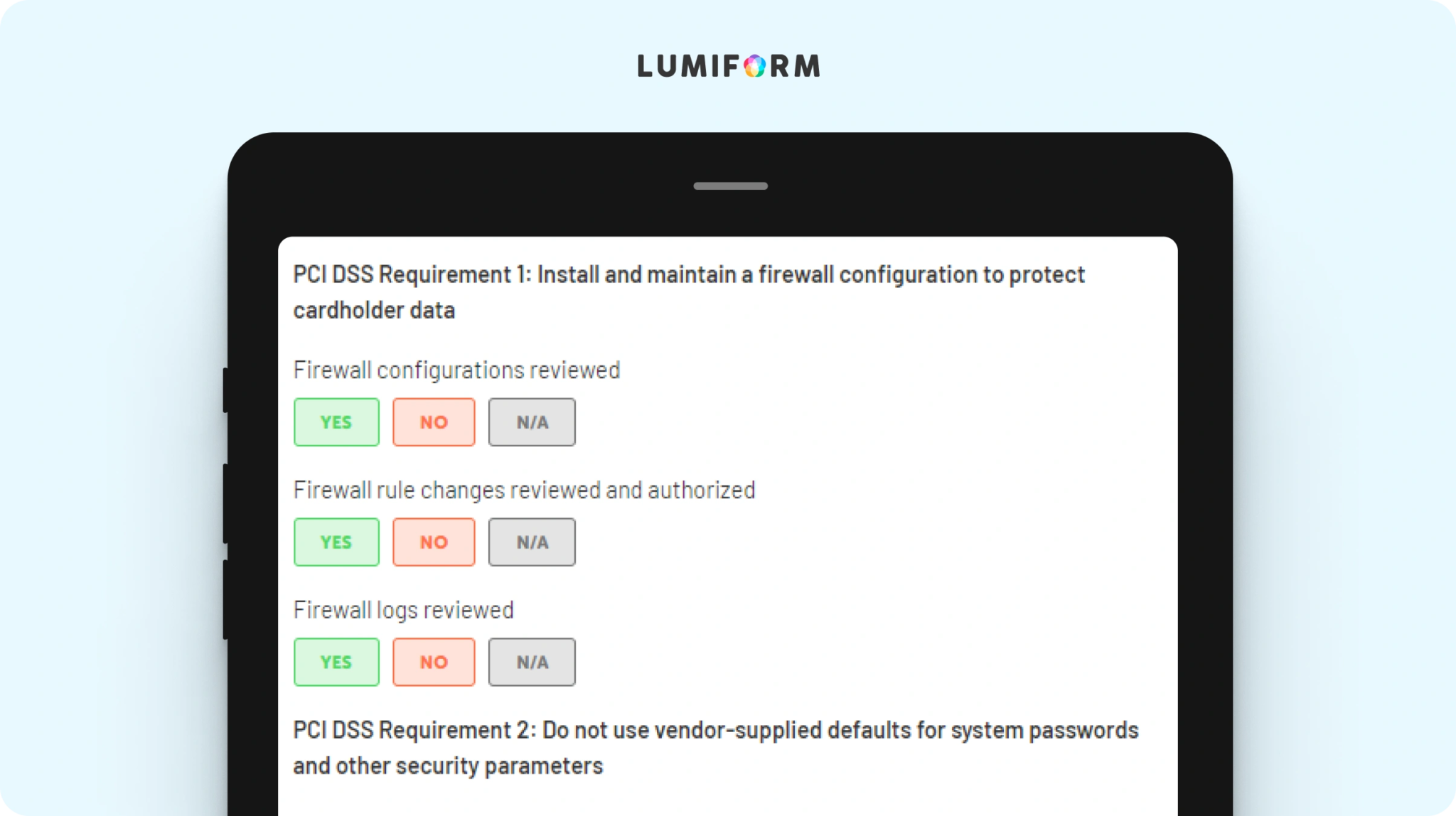This screenshot has height=816, width=1456.
Task: Click the bottom side button on the tablet edge
Action: (225, 600)
